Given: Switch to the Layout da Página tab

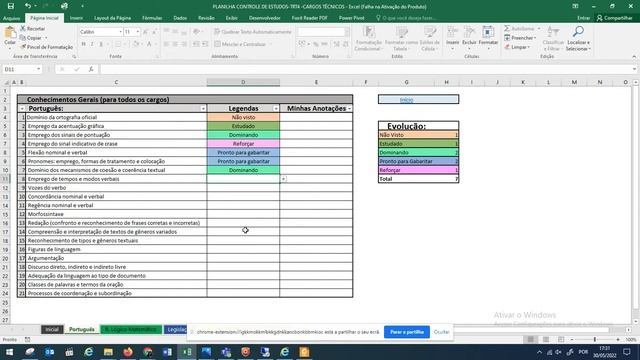Looking at the screenshot, I should pos(112,18).
